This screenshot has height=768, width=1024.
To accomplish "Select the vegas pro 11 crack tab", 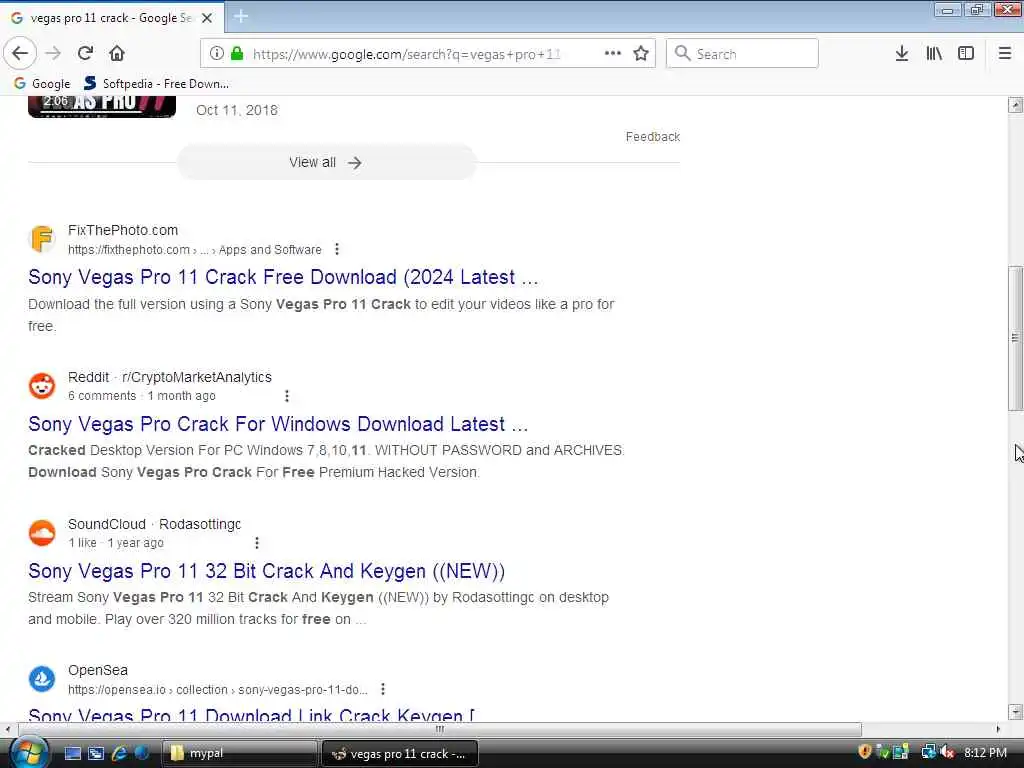I will [x=111, y=18].
